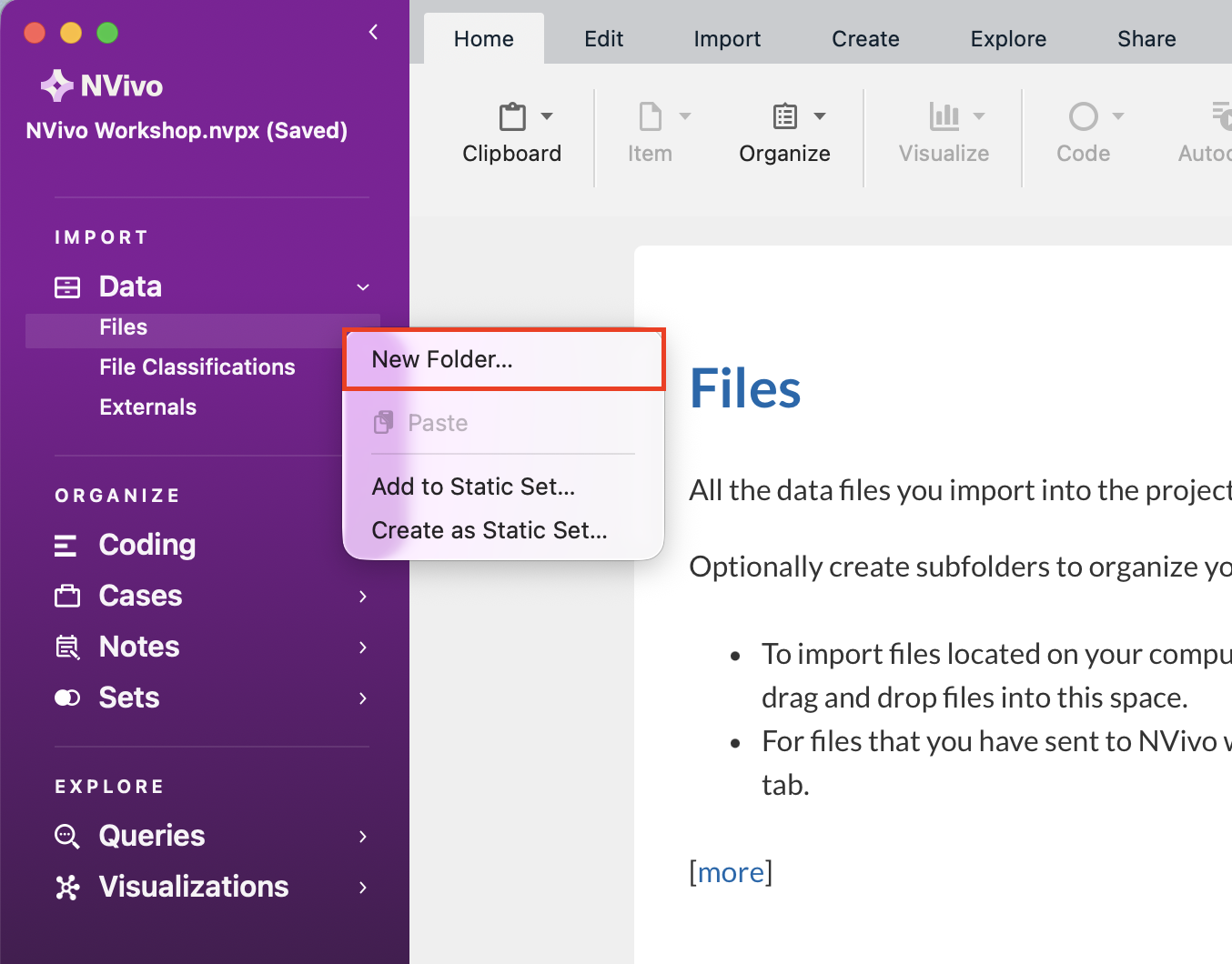Click the Autocode icon at the toolbar edge
This screenshot has width=1232, height=964.
[x=1221, y=116]
